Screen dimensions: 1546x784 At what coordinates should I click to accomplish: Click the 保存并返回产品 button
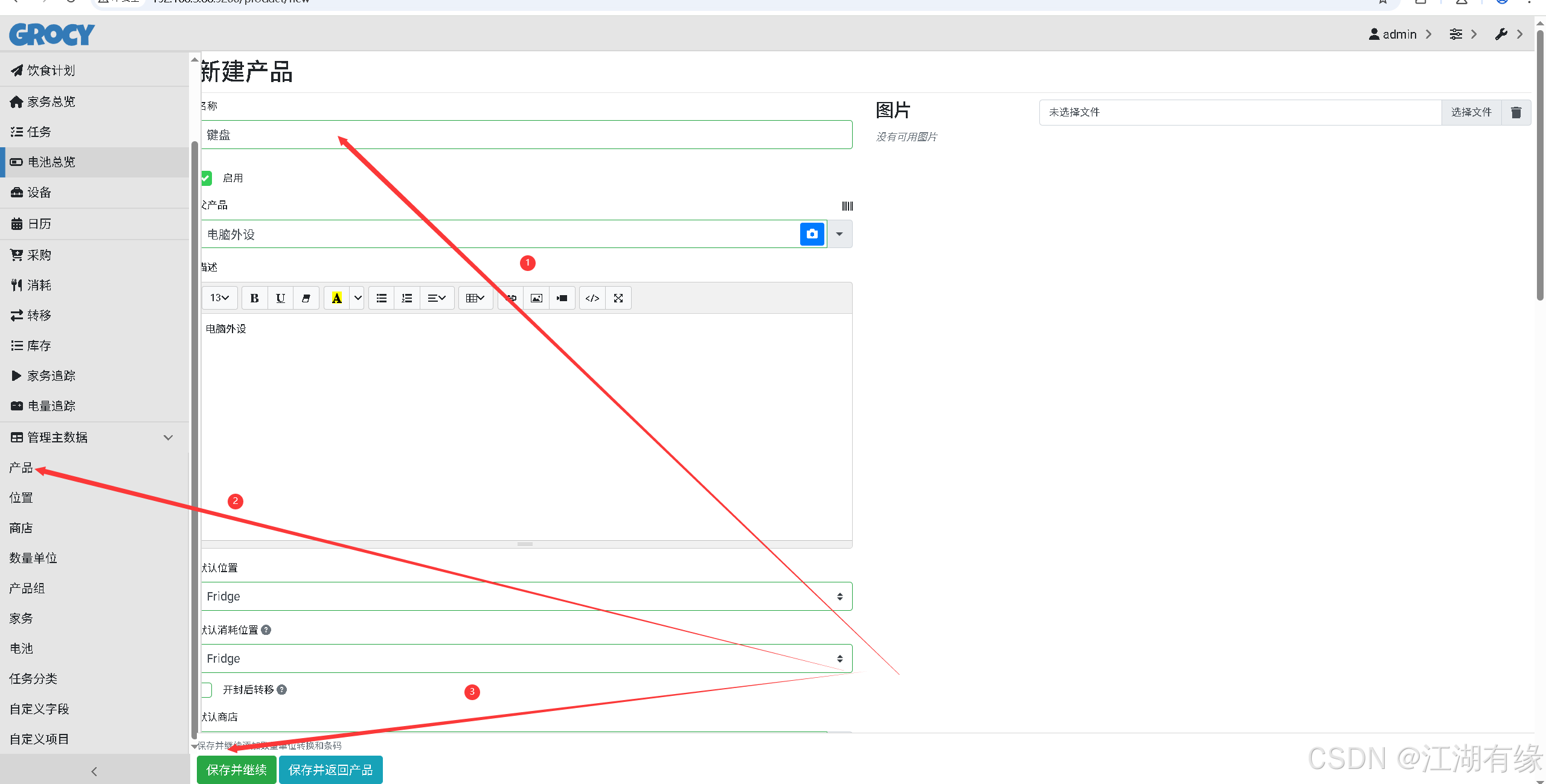coord(330,770)
